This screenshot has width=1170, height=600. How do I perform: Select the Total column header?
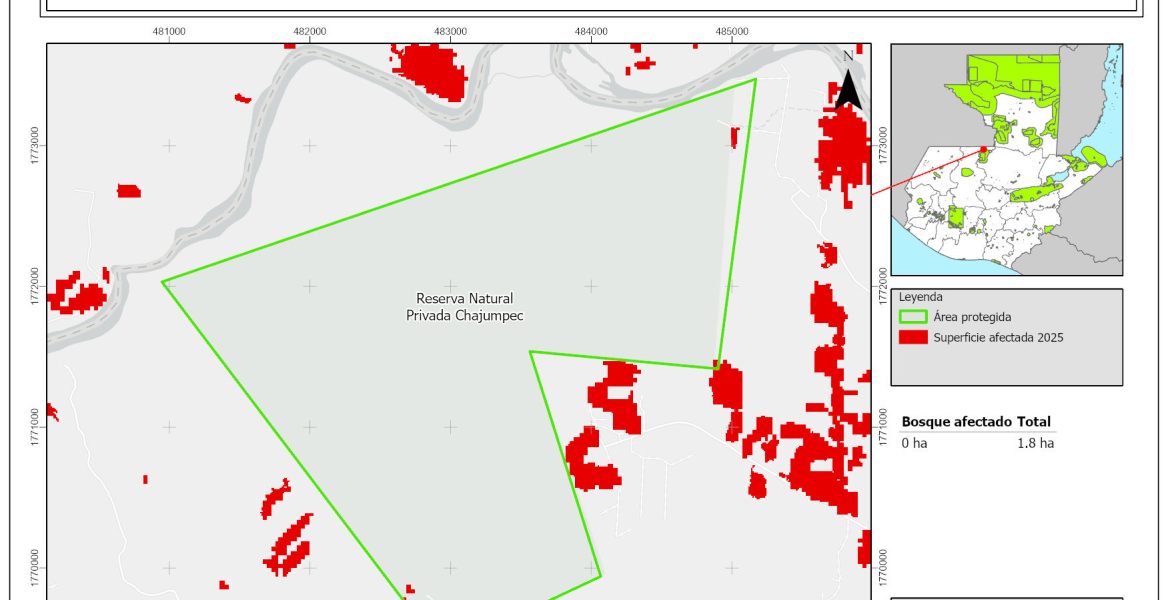pyautogui.click(x=1034, y=422)
